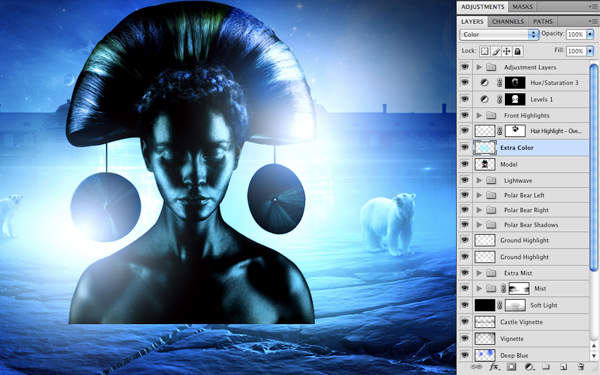Click the trash delete layer icon

[x=580, y=367]
